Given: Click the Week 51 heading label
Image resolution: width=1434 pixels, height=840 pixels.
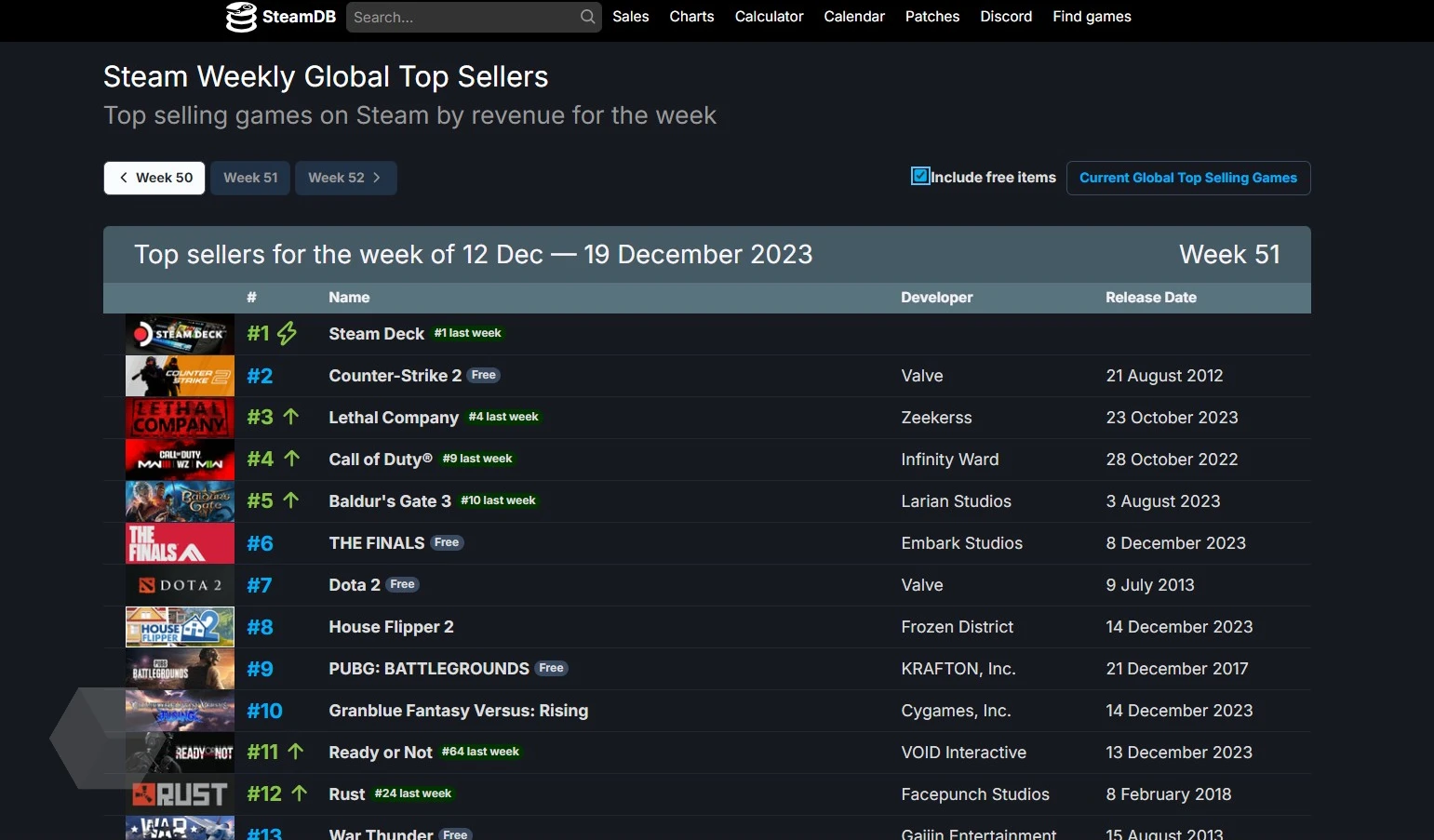Looking at the screenshot, I should pos(1229,255).
